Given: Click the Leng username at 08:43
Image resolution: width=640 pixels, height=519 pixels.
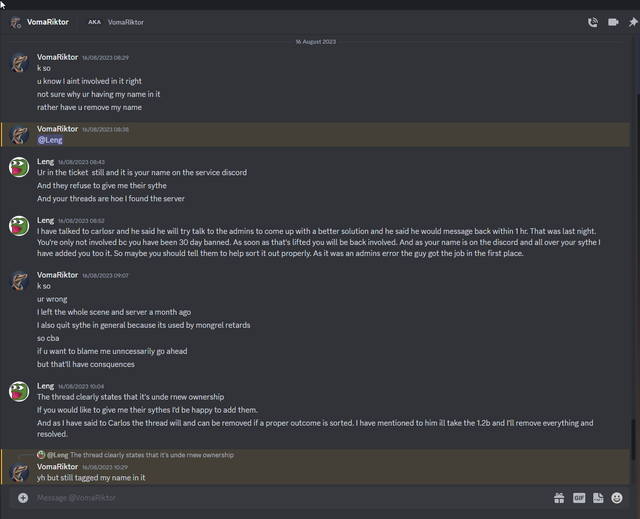Looking at the screenshot, I should (x=45, y=161).
